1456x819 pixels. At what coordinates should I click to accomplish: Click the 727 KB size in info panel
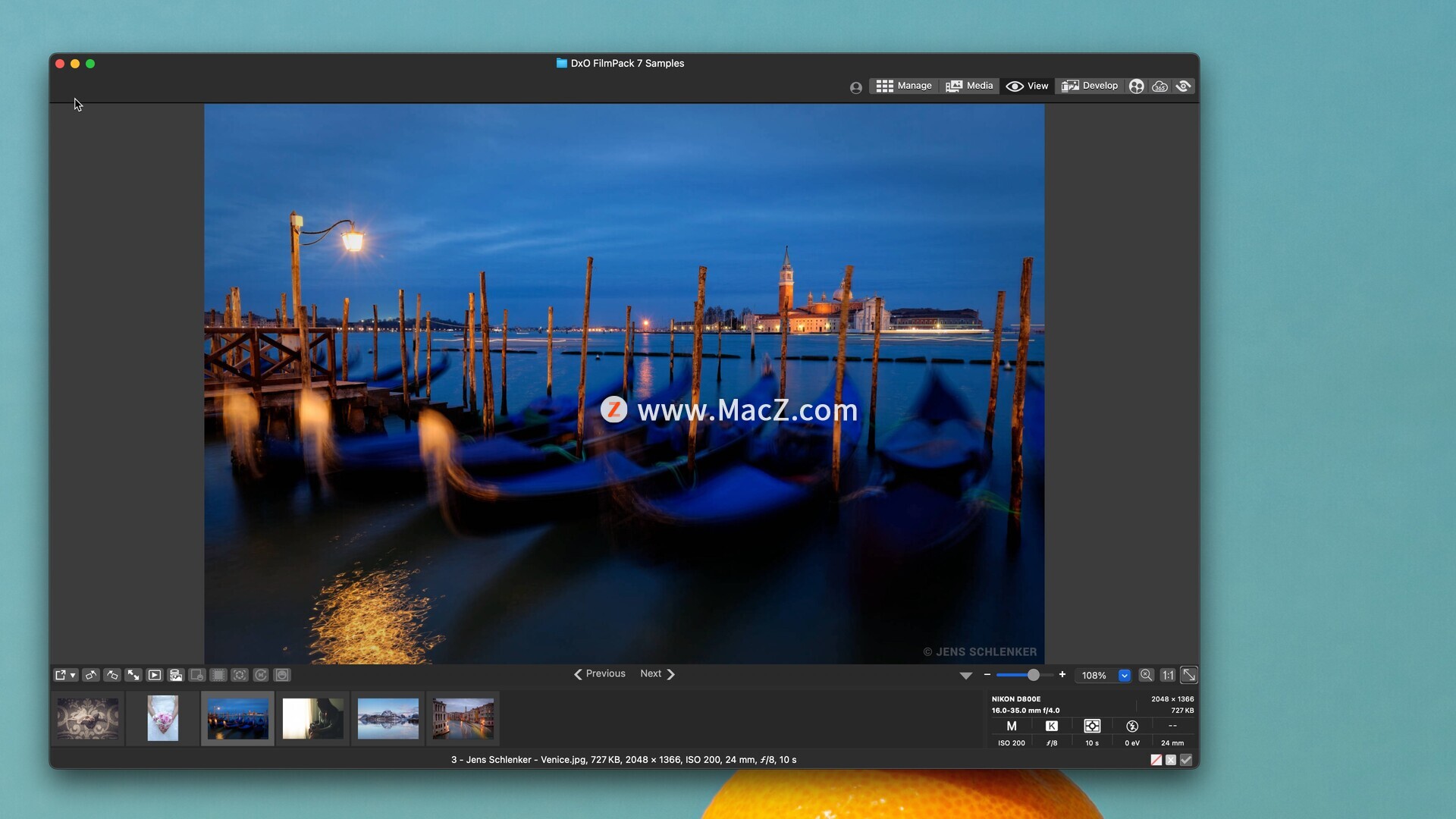(1182, 711)
